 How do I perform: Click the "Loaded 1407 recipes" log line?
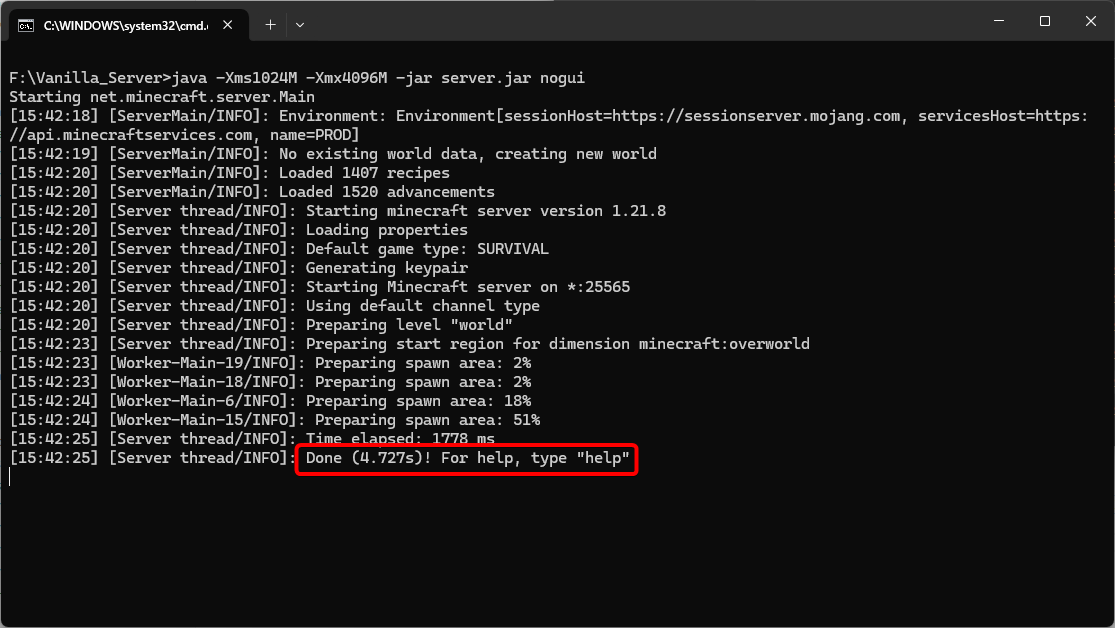(364, 173)
